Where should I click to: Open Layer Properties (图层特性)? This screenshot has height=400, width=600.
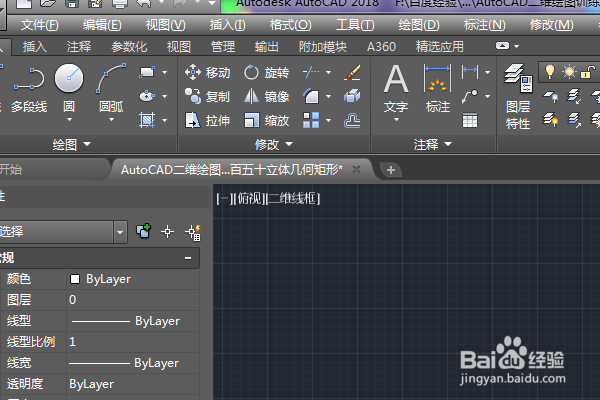[518, 97]
